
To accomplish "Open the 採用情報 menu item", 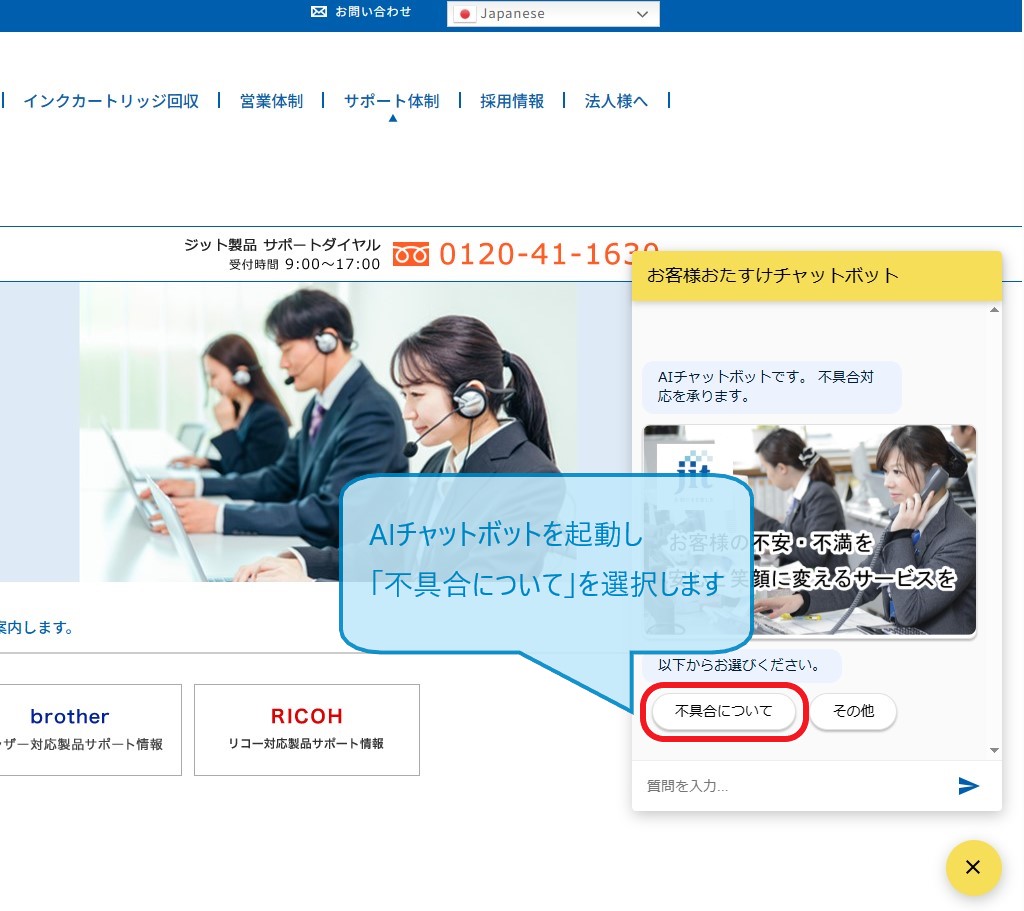I will [512, 101].
